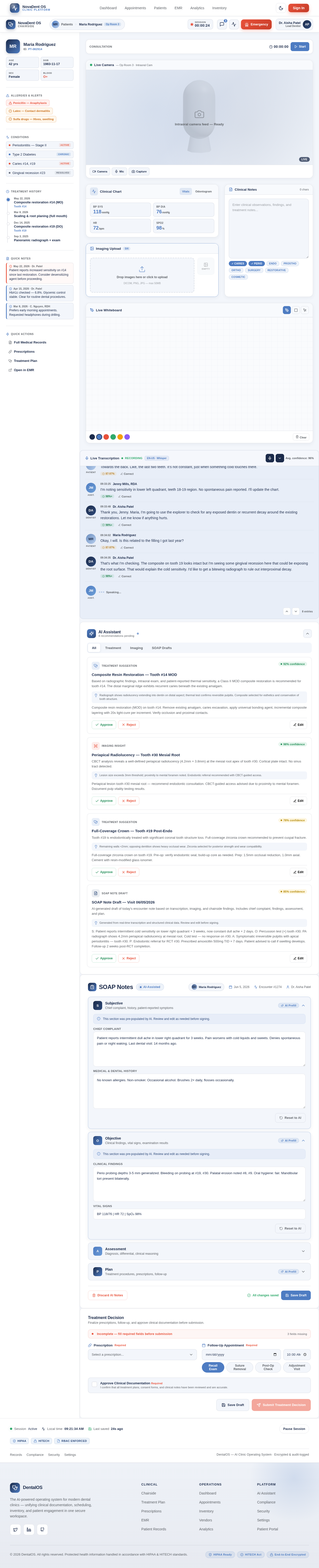Select the whiteboard rectangle shape tool

296,310
